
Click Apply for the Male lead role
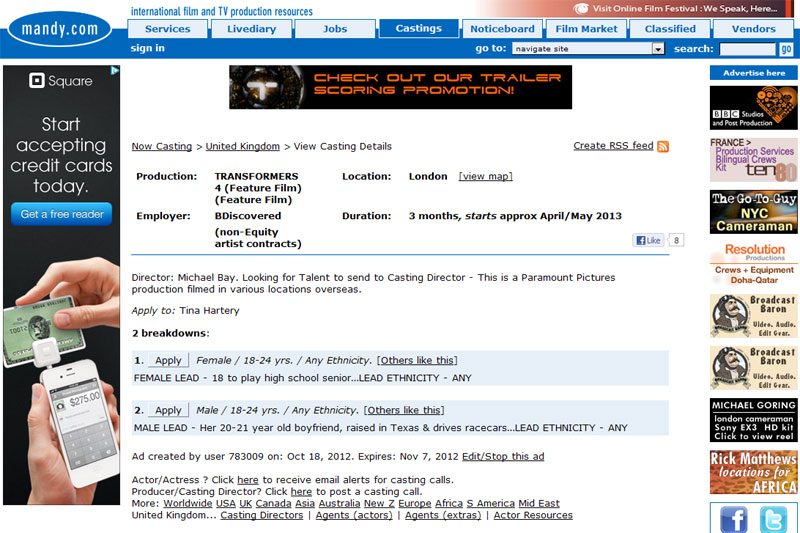point(168,410)
